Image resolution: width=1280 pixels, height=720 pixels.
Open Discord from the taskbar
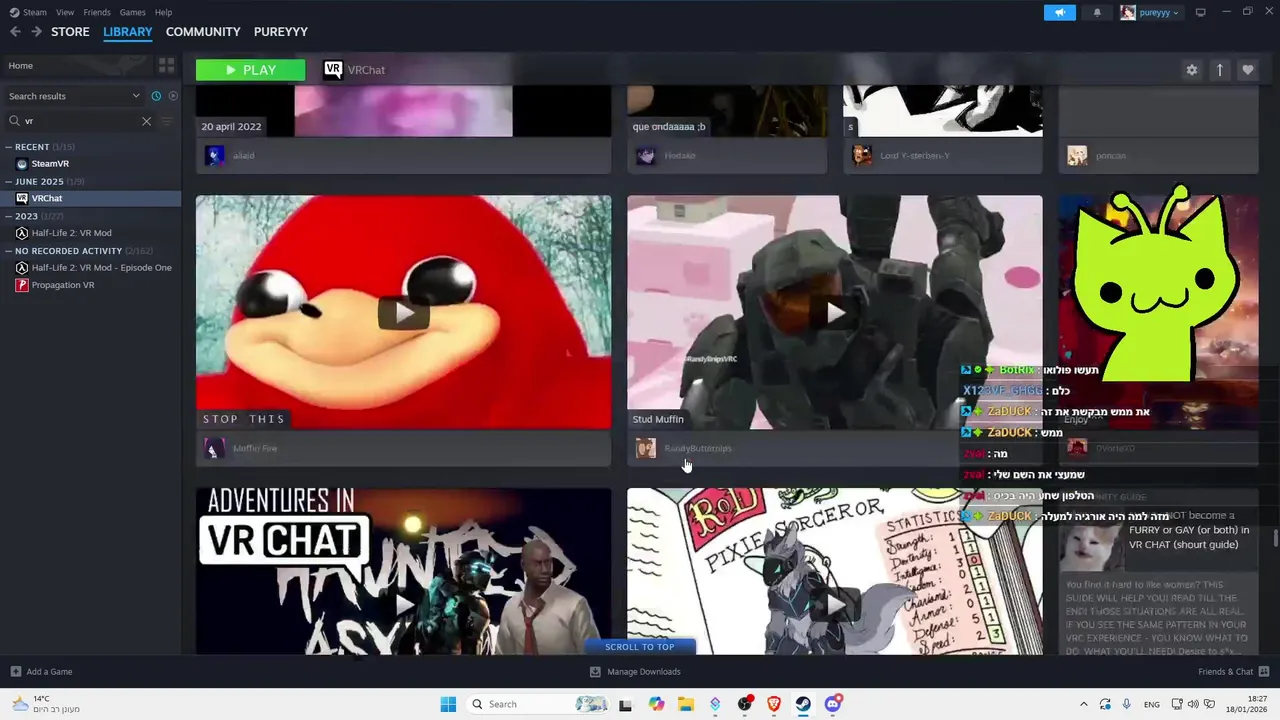click(833, 704)
